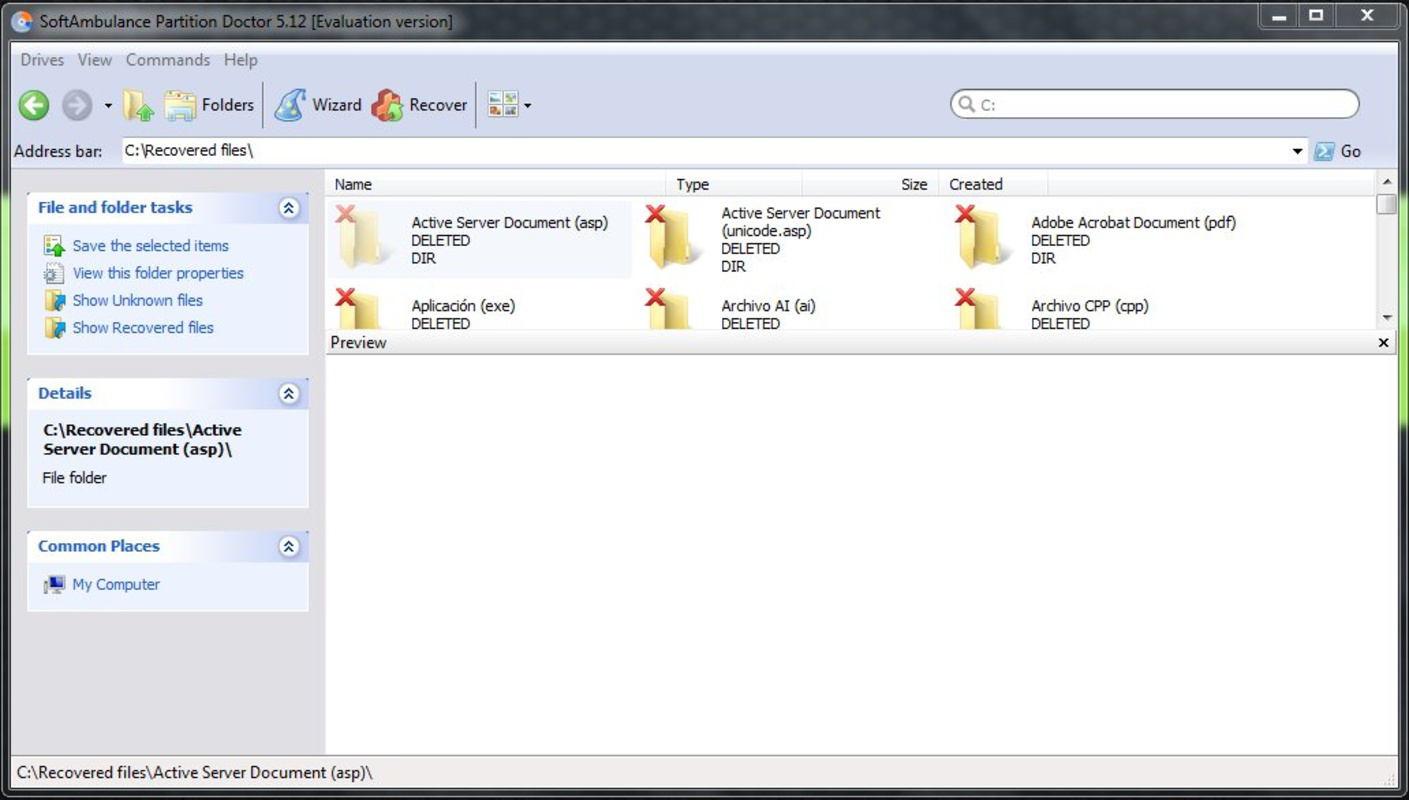This screenshot has width=1409, height=800.
Task: Click the Active Server Document (asp) label
Action: point(509,223)
